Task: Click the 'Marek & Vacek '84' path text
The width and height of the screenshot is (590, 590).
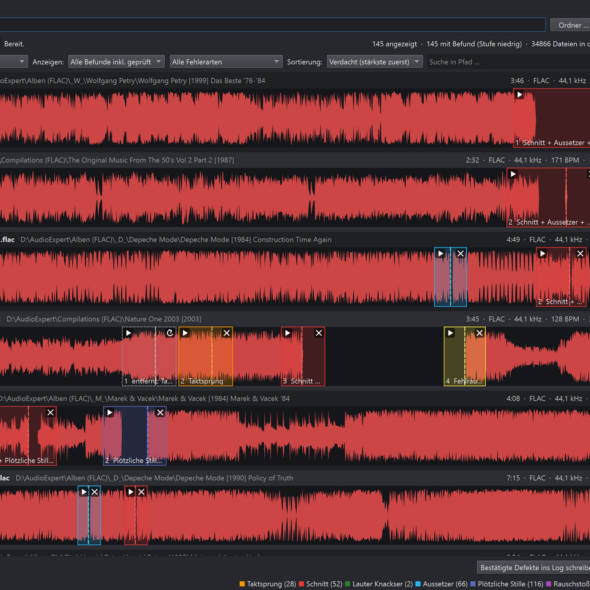Action: tap(144, 398)
